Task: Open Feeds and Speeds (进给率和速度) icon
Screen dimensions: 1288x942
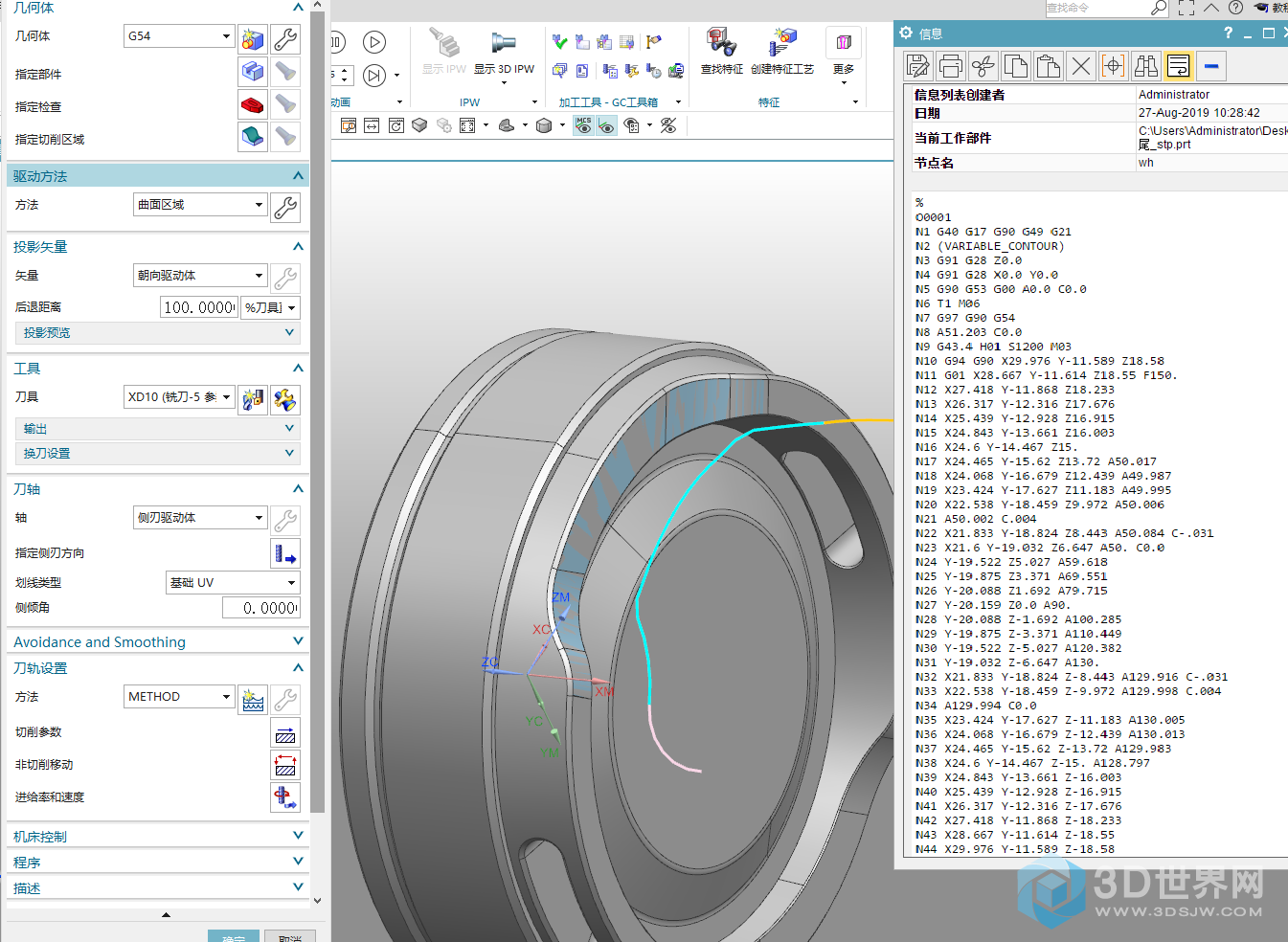Action: [285, 797]
